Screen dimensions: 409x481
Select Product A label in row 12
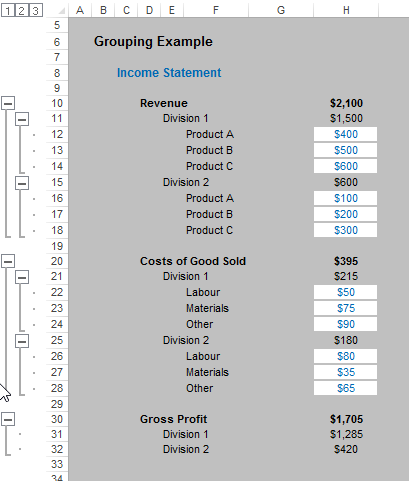[210, 134]
